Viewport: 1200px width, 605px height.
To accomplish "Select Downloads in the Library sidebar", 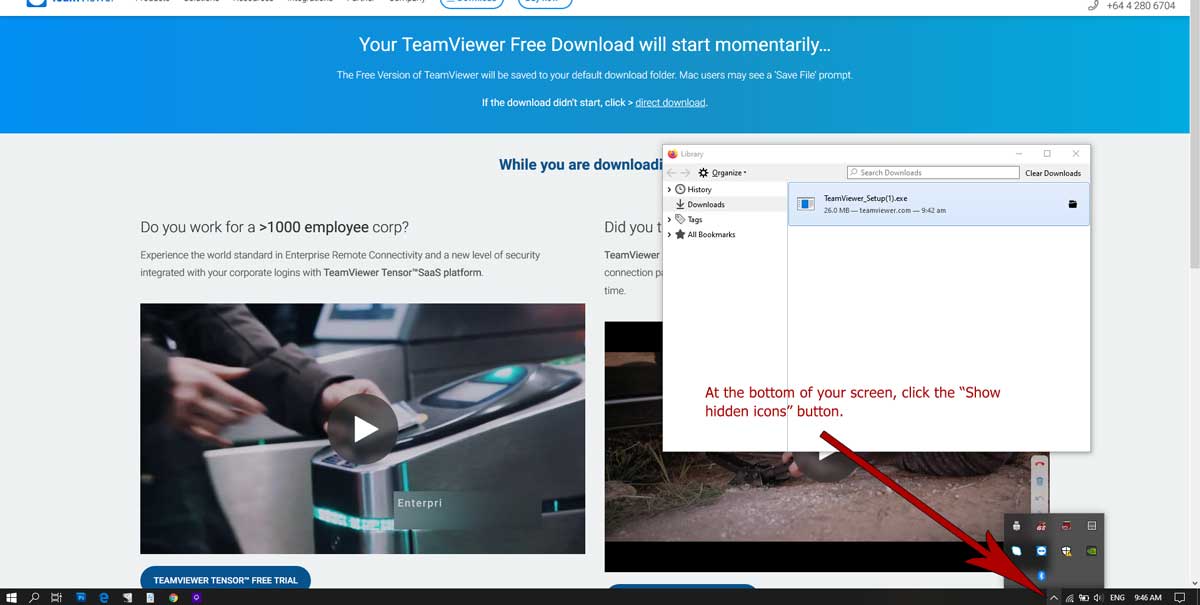I will coord(706,204).
